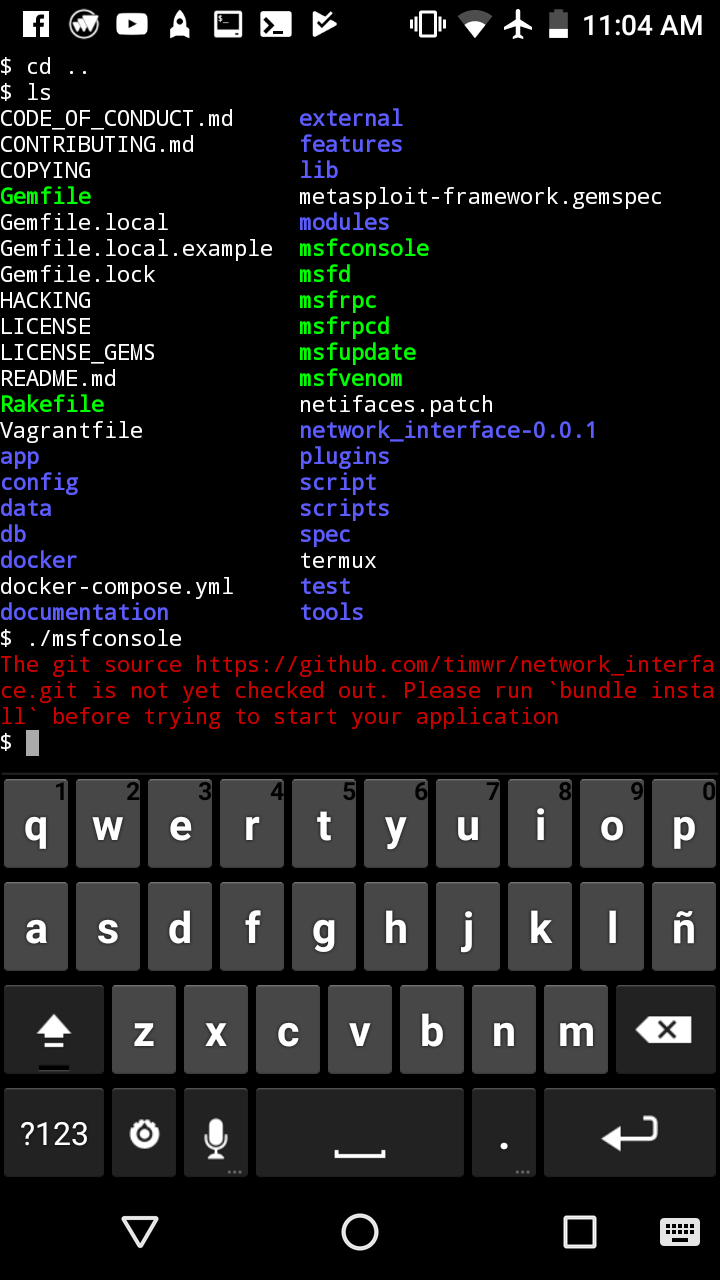
Task: Tap the ñ key
Action: coord(684,927)
